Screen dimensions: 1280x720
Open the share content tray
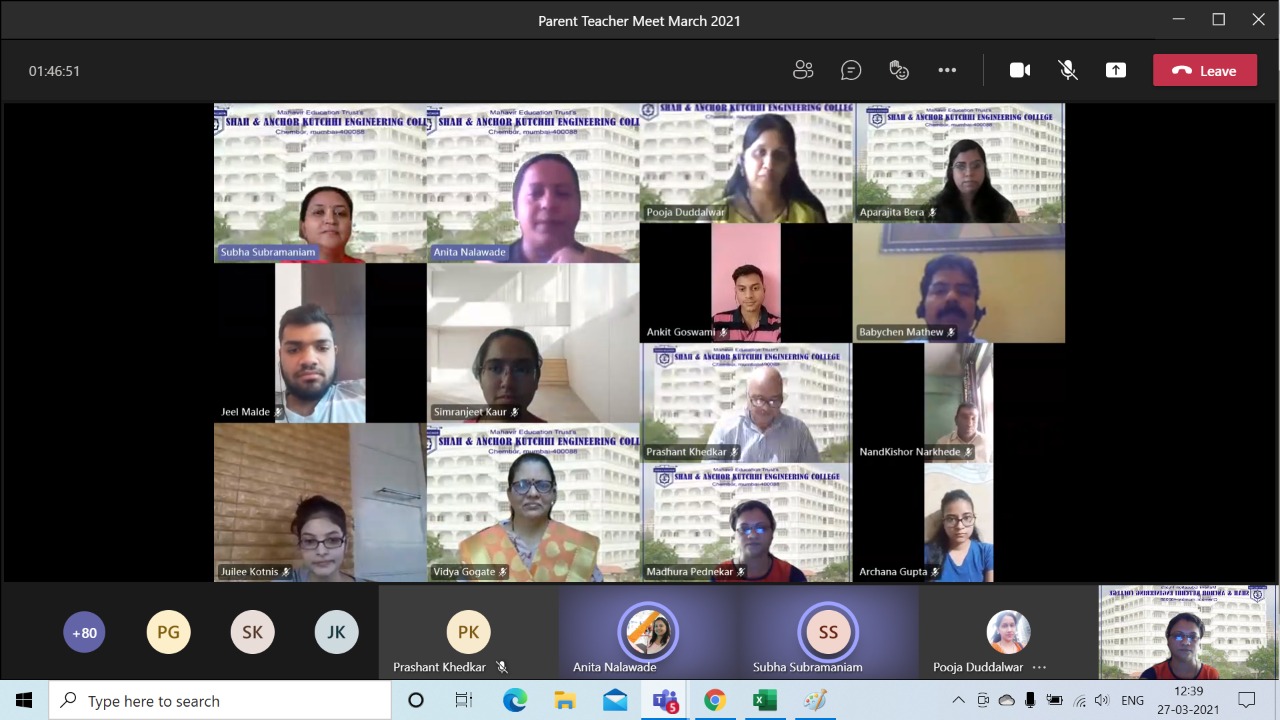coord(1116,70)
